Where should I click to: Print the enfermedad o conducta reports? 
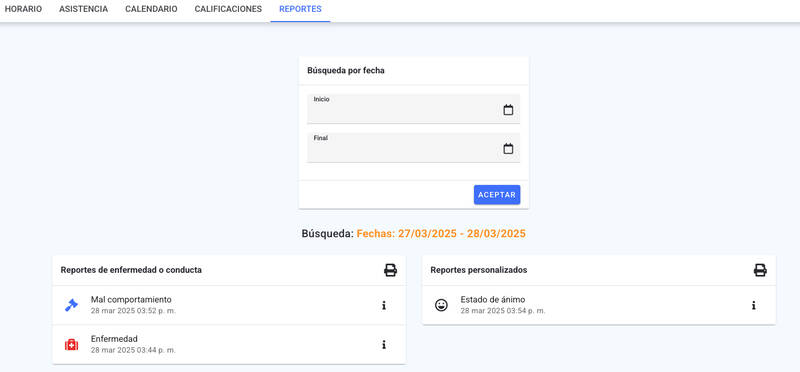tap(390, 270)
